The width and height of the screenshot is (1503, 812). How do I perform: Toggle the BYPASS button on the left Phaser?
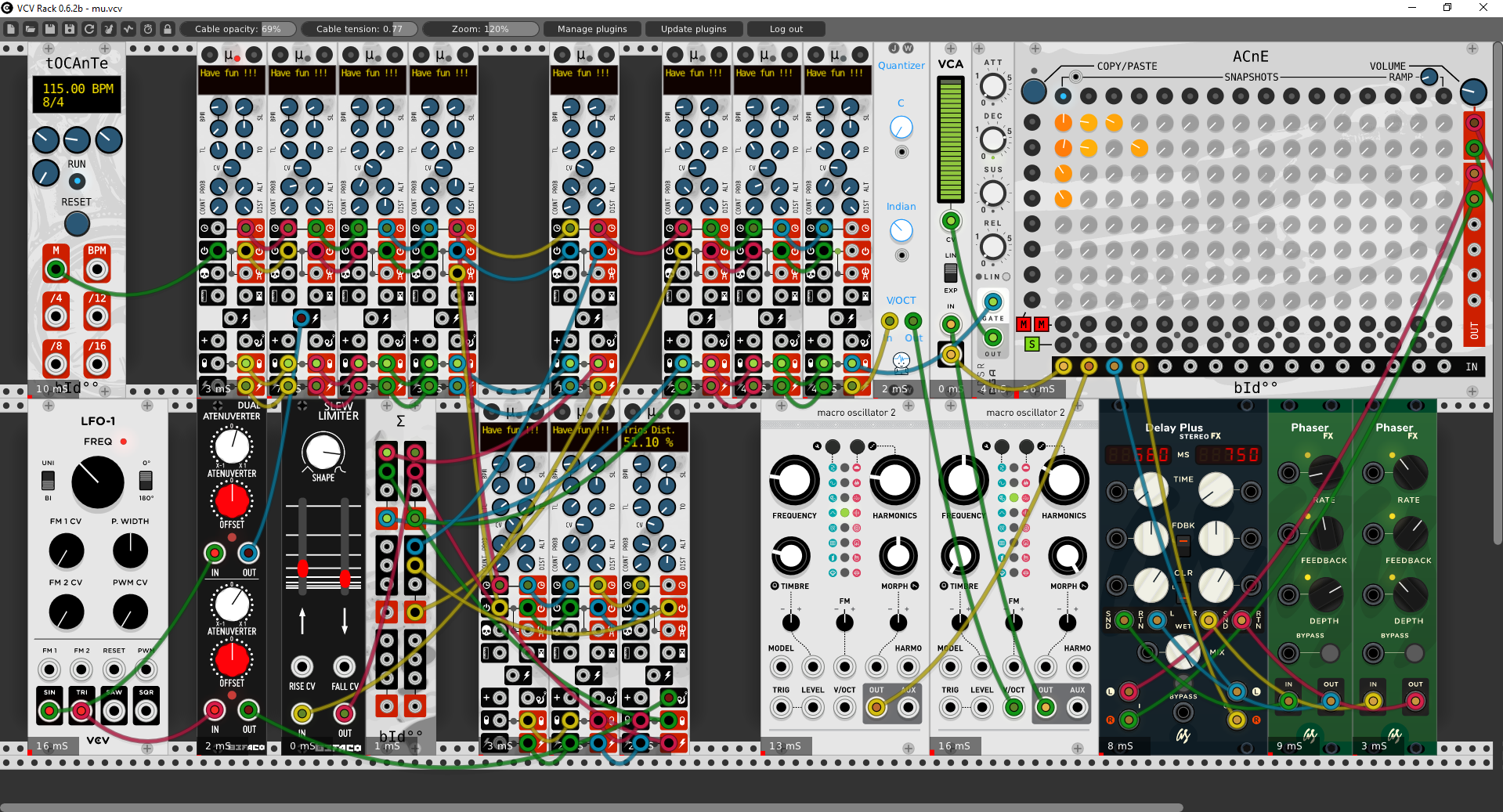[x=1330, y=652]
